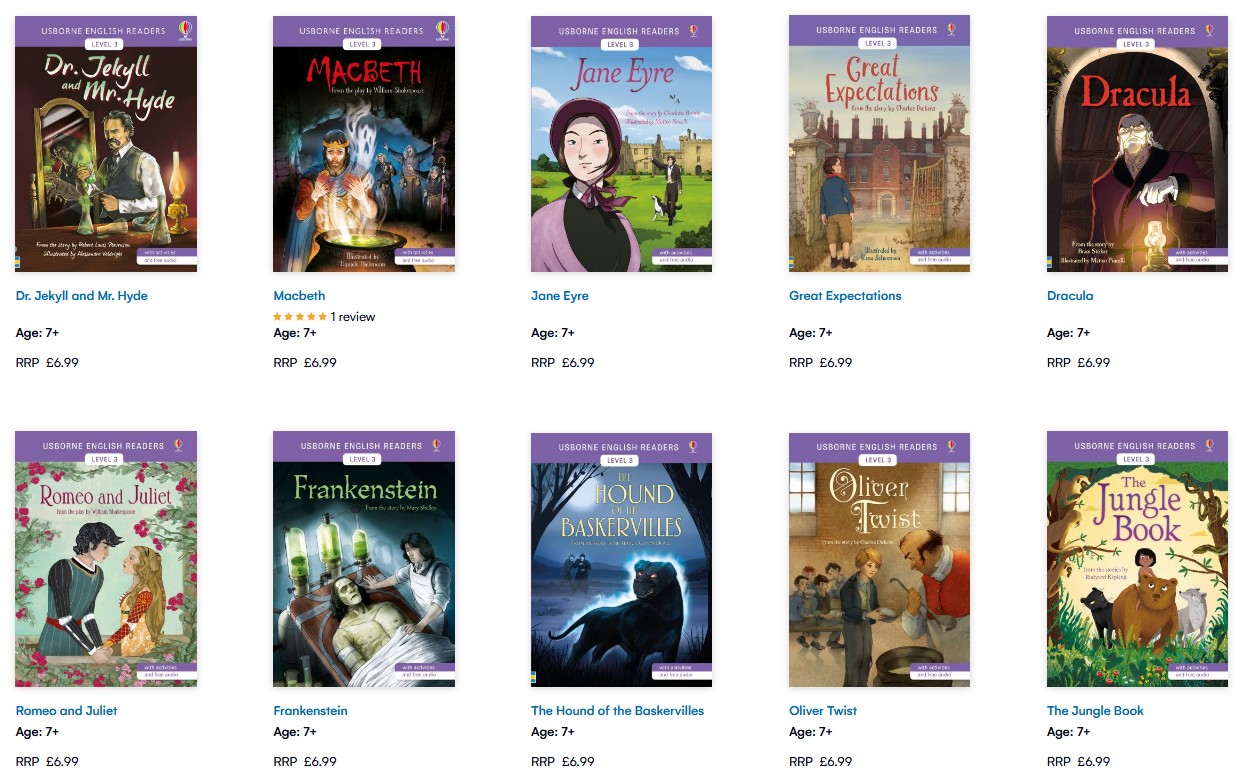The image size is (1253, 776).
Task: Open The Hound of the Baskervilles link
Action: pos(617,711)
